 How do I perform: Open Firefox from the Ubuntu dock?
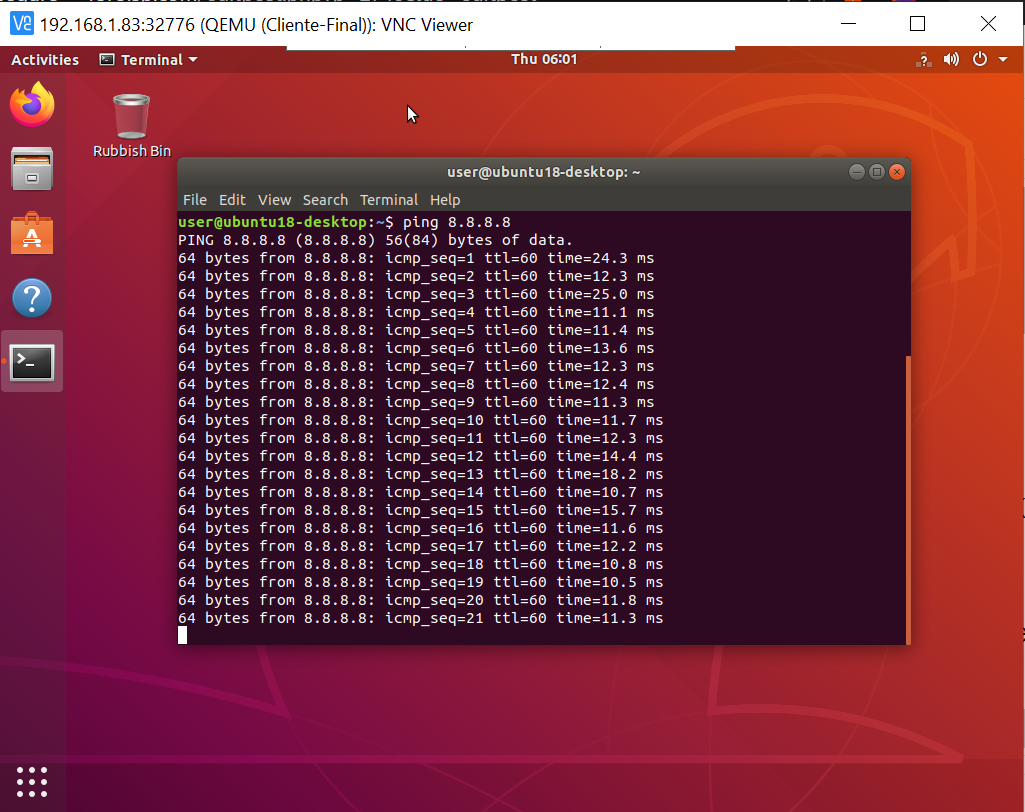[32, 105]
